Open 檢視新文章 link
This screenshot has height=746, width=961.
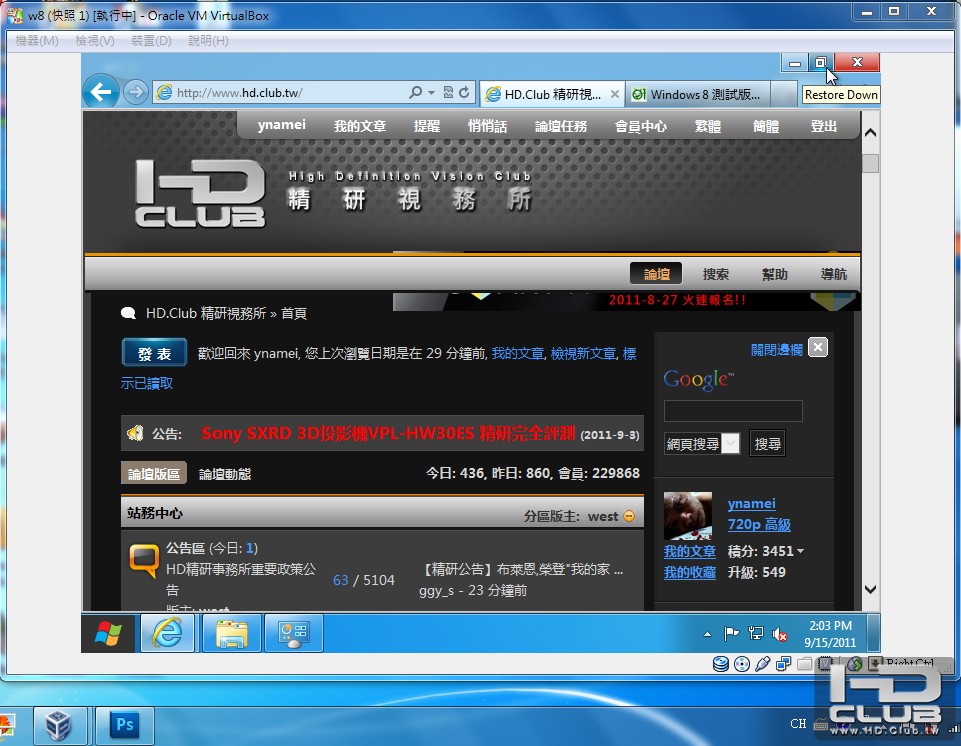pos(583,354)
